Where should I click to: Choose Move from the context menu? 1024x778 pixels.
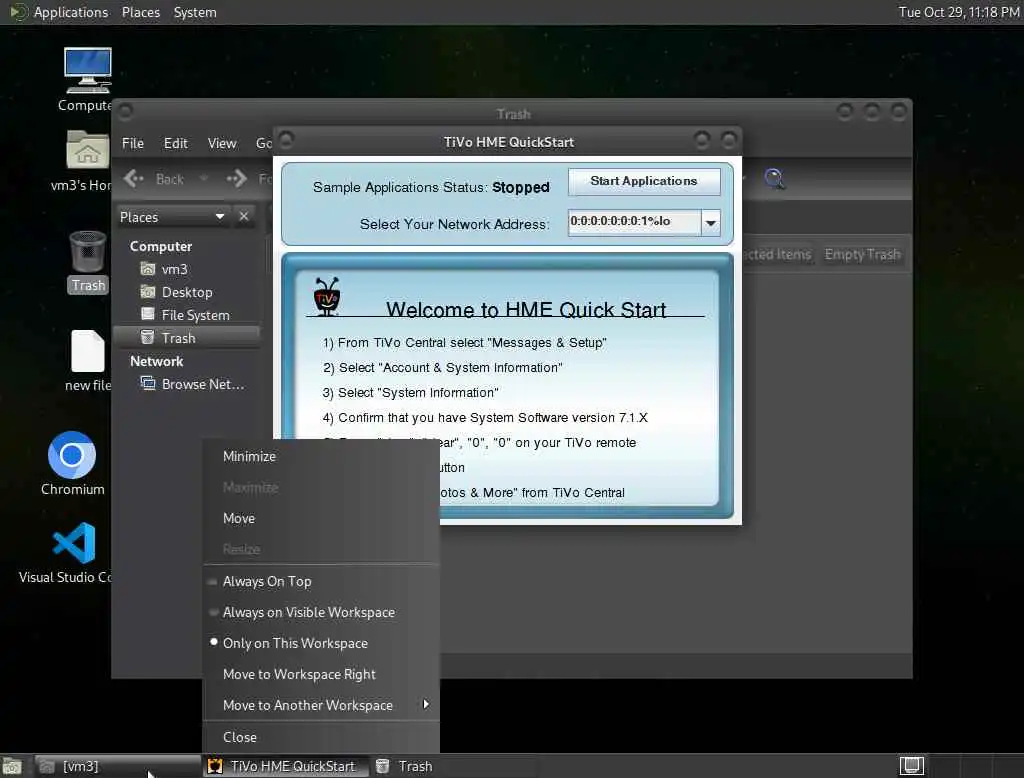click(x=321, y=519)
